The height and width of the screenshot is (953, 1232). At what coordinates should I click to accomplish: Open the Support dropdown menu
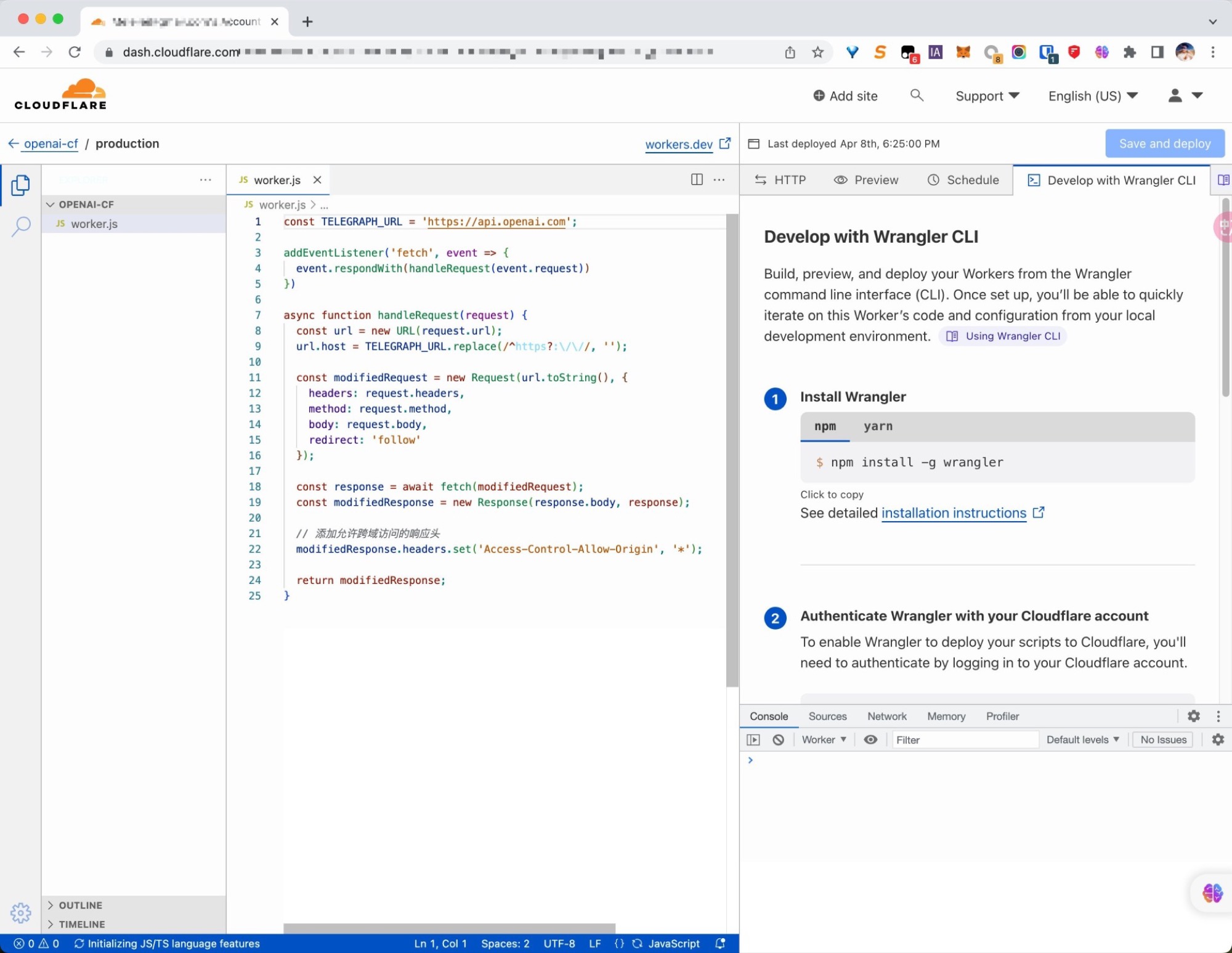click(987, 96)
